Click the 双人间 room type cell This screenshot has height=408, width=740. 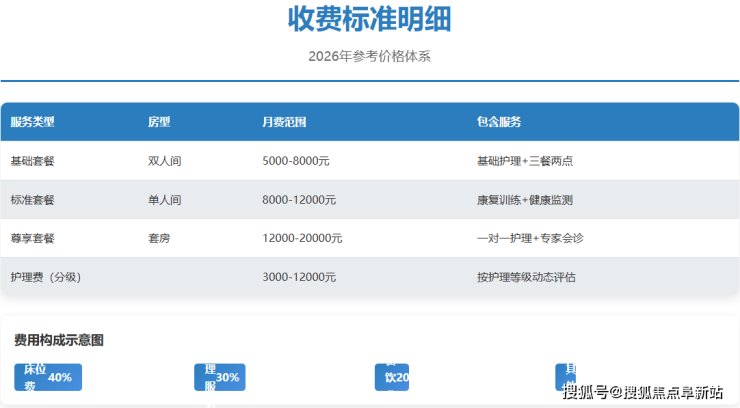pos(164,161)
